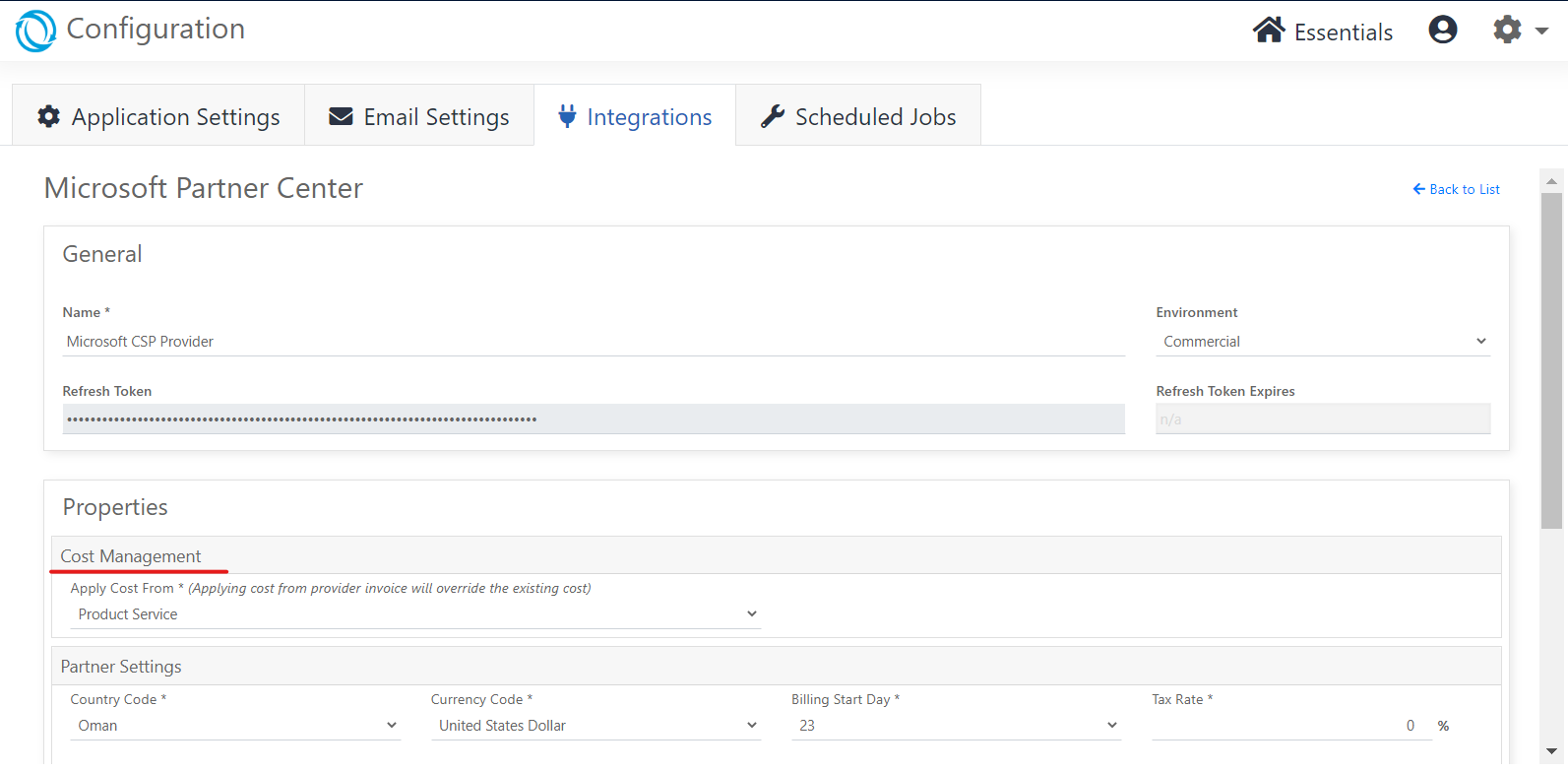This screenshot has width=1568, height=772.
Task: Click the Refresh Token Expires field
Action: pyautogui.click(x=1323, y=419)
